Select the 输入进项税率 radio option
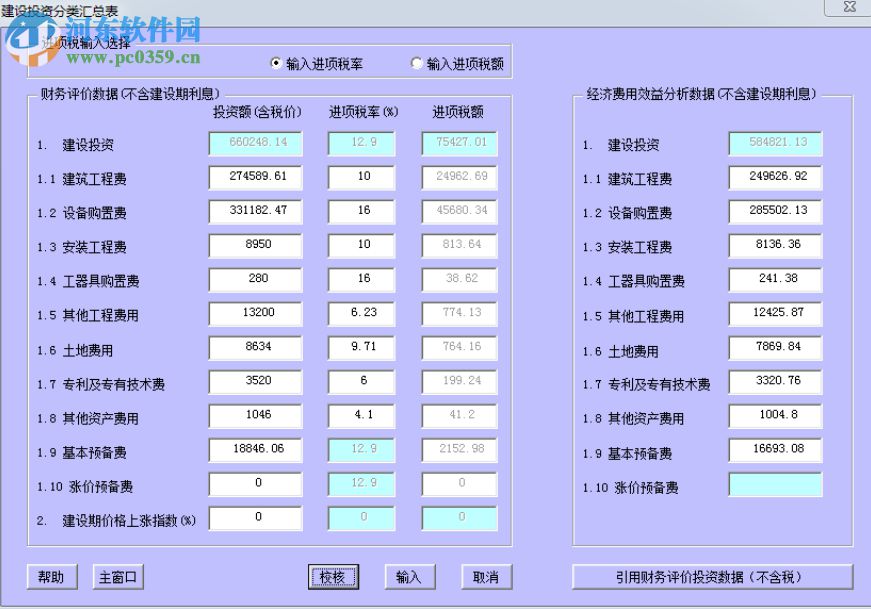Image resolution: width=871 pixels, height=609 pixels. click(x=273, y=63)
